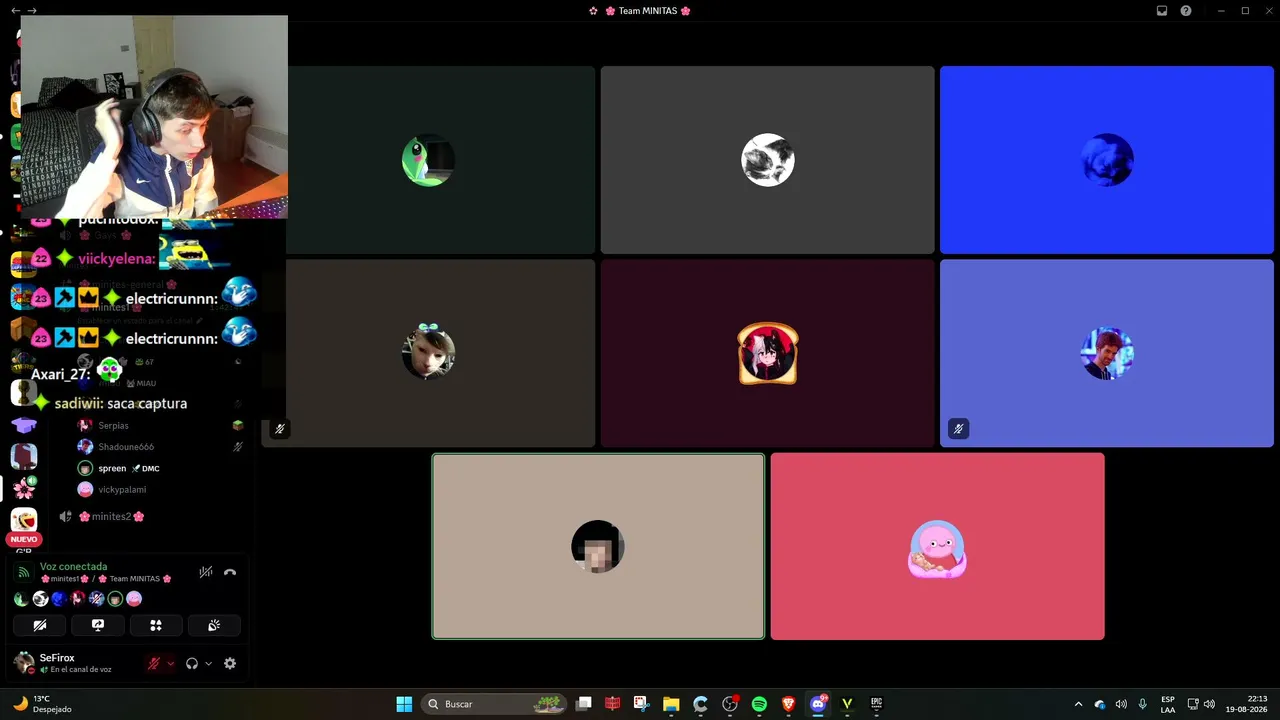Unmute microphone for SeFirox
The width and height of the screenshot is (1280, 720).
154,663
